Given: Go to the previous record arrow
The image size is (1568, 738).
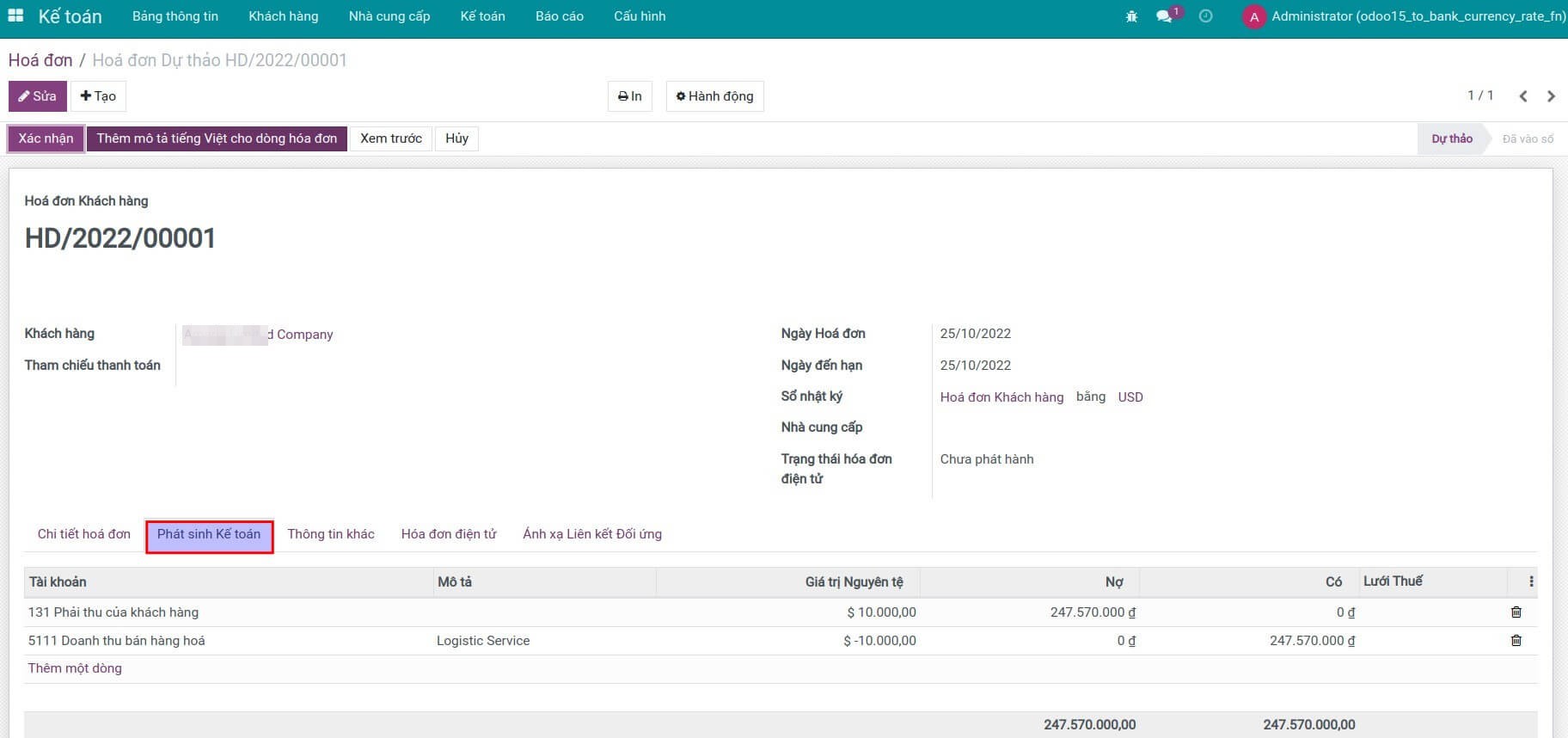Looking at the screenshot, I should coord(1522,96).
